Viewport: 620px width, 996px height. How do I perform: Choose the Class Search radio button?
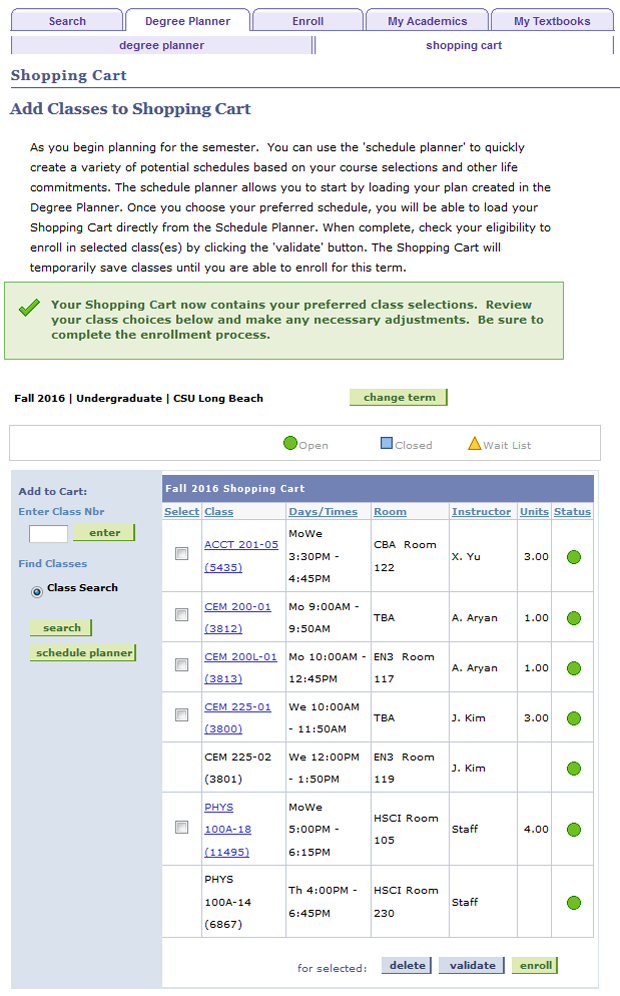37,591
